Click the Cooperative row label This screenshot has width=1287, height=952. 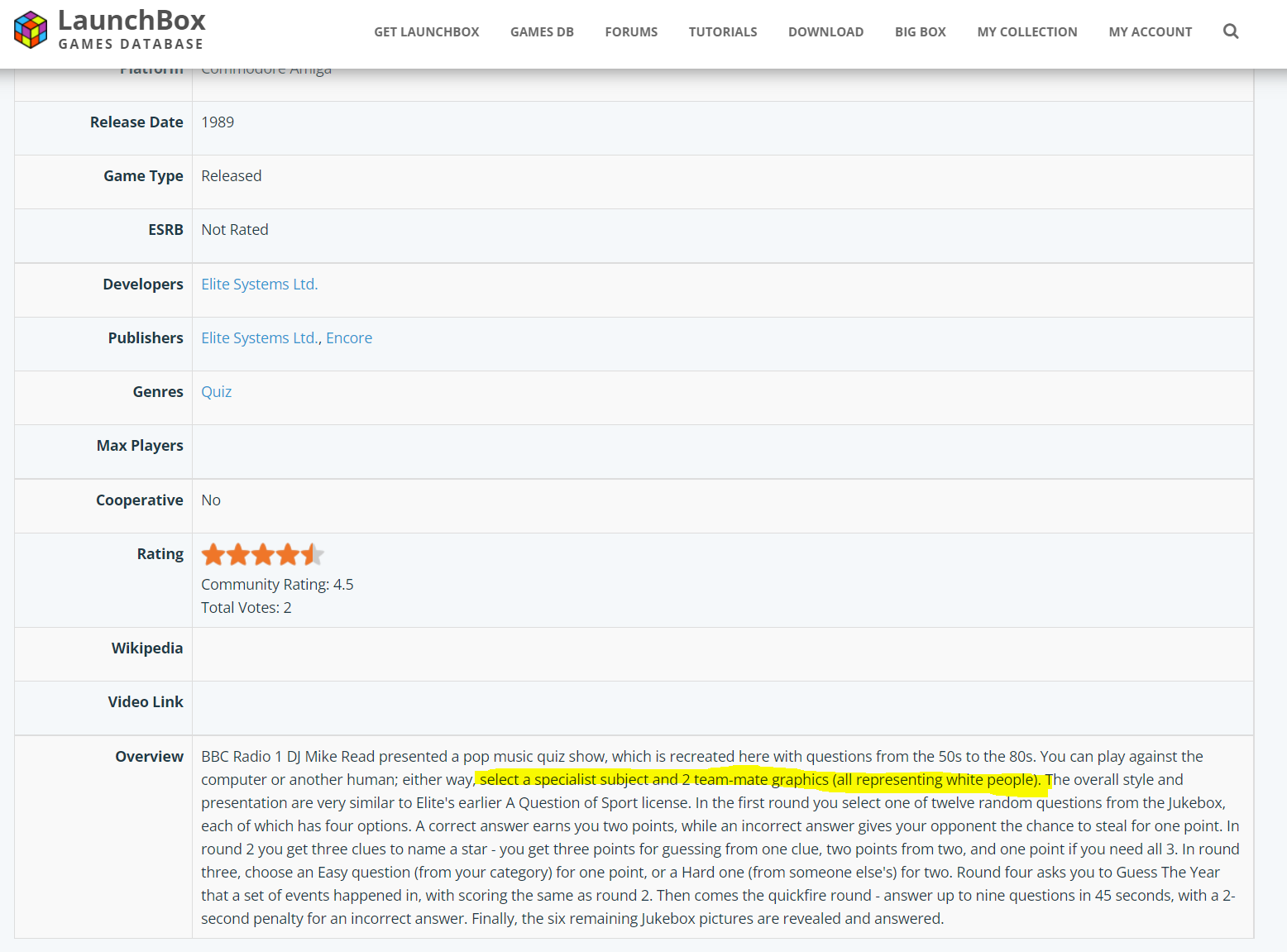tap(140, 500)
